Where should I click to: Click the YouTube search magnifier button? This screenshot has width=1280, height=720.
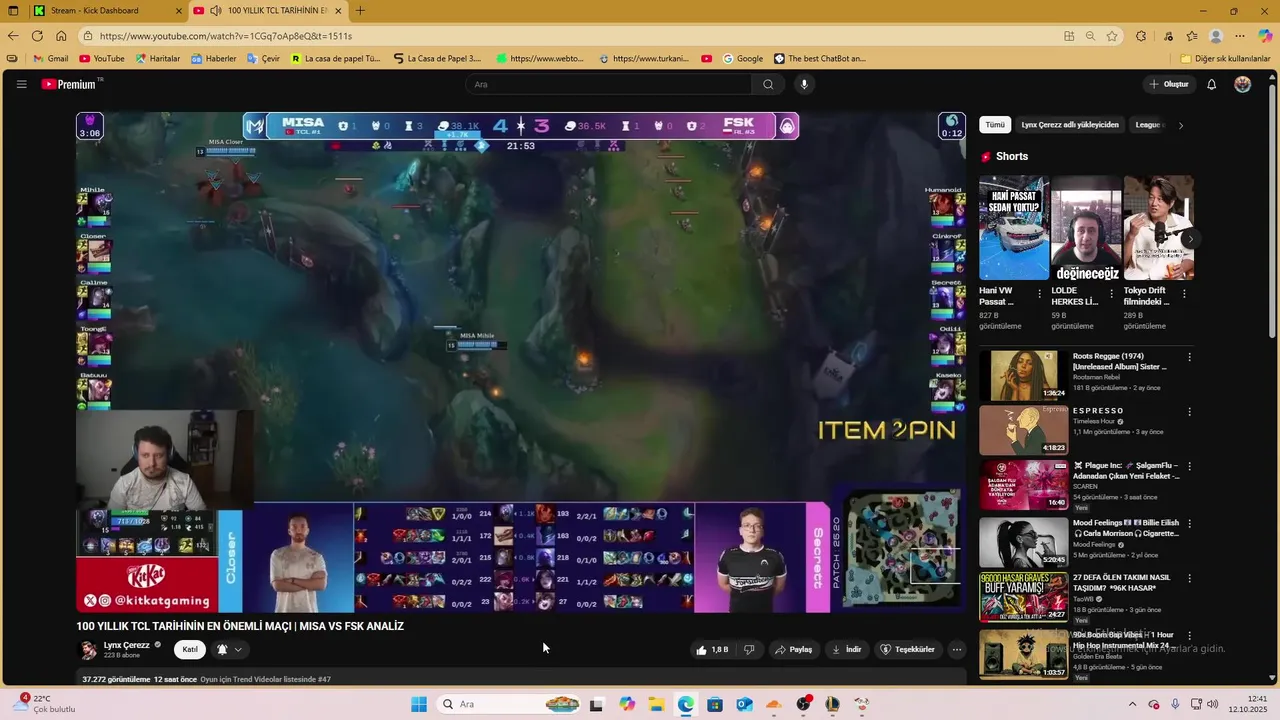point(768,84)
